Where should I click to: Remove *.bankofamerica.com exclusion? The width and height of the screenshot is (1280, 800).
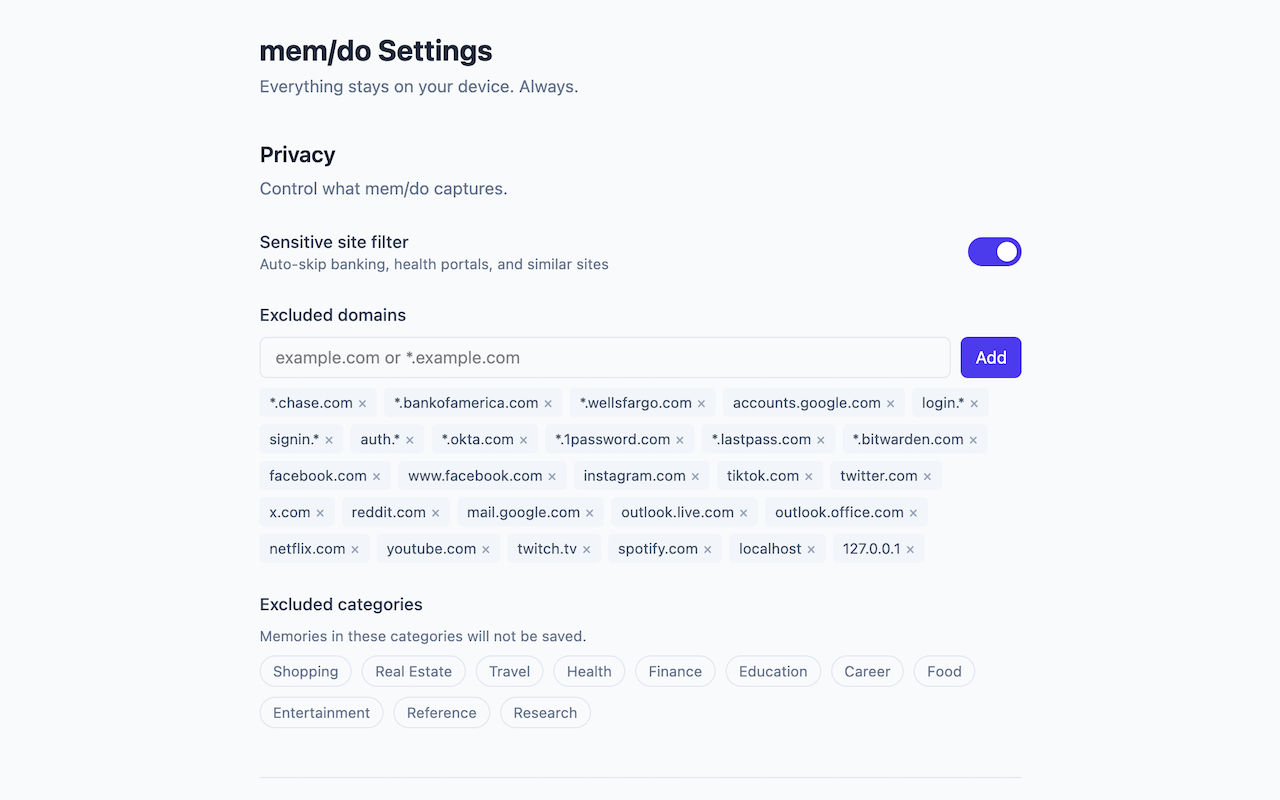click(x=547, y=402)
